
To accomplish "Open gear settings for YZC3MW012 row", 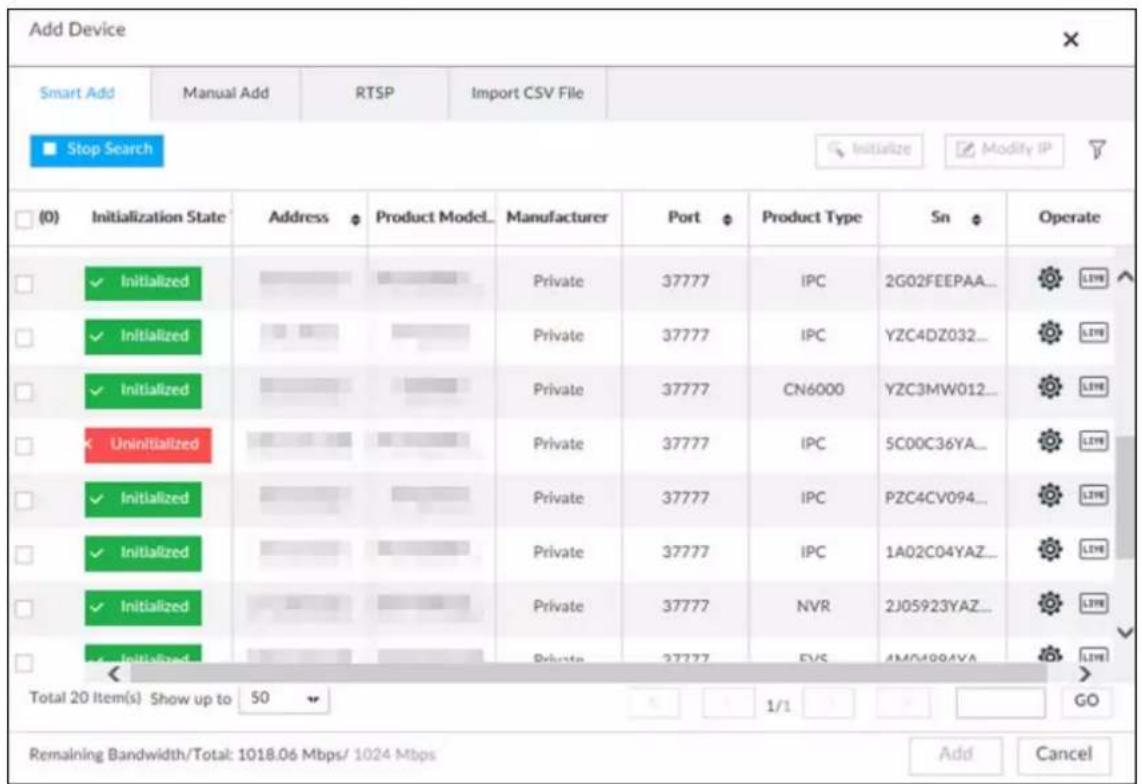I will 1050,387.
